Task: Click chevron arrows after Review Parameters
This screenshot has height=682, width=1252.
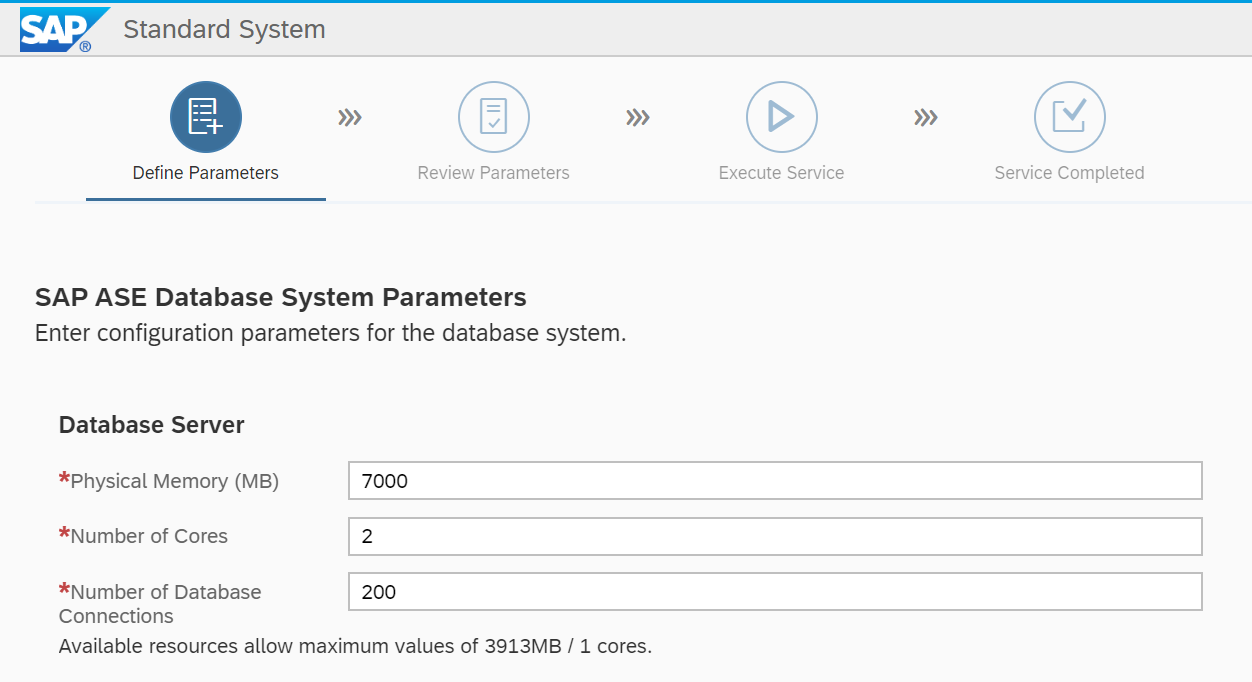Action: coord(638,118)
